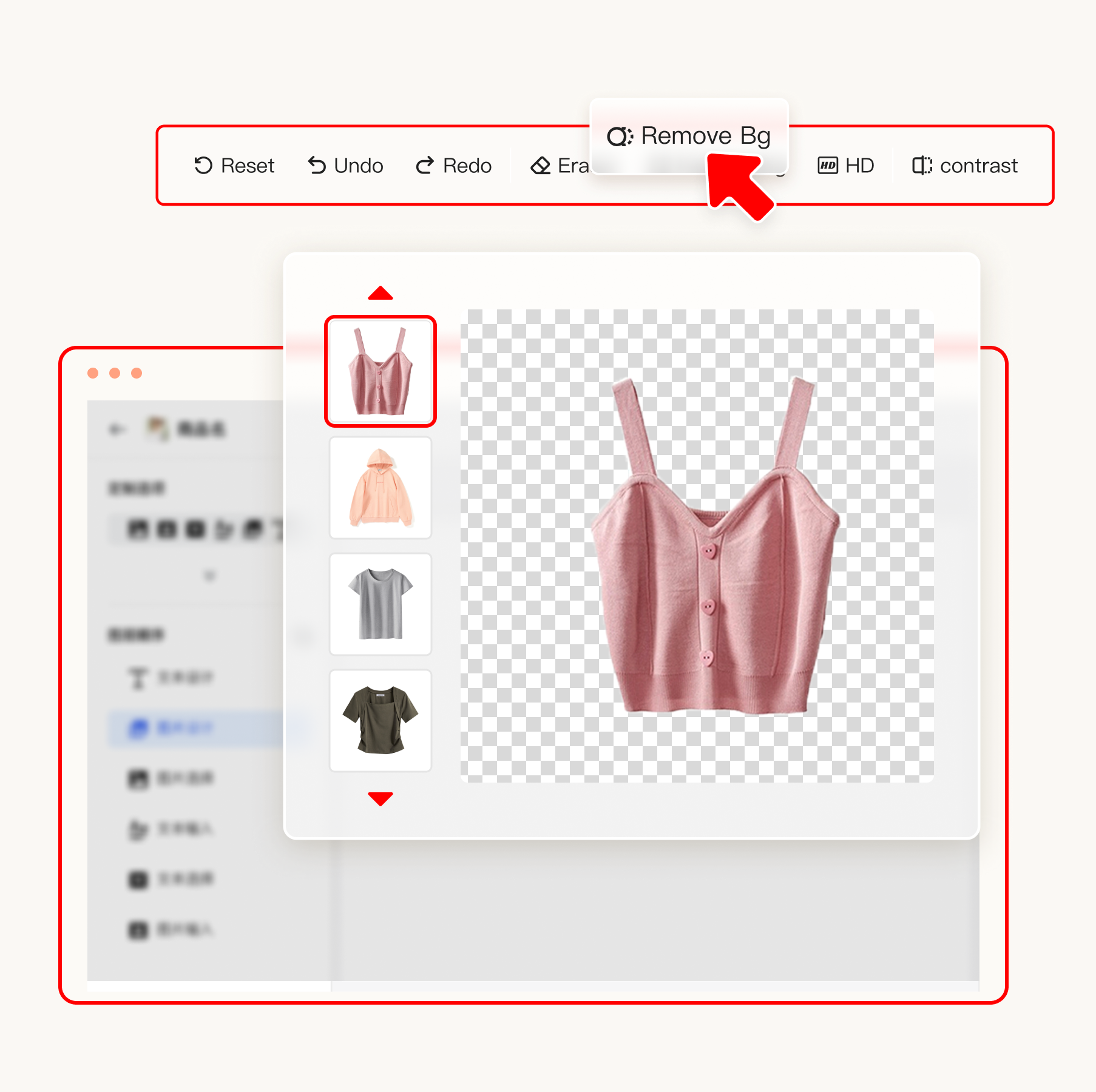The image size is (1096, 1092).
Task: Enable HD enhancement
Action: pyautogui.click(x=846, y=166)
